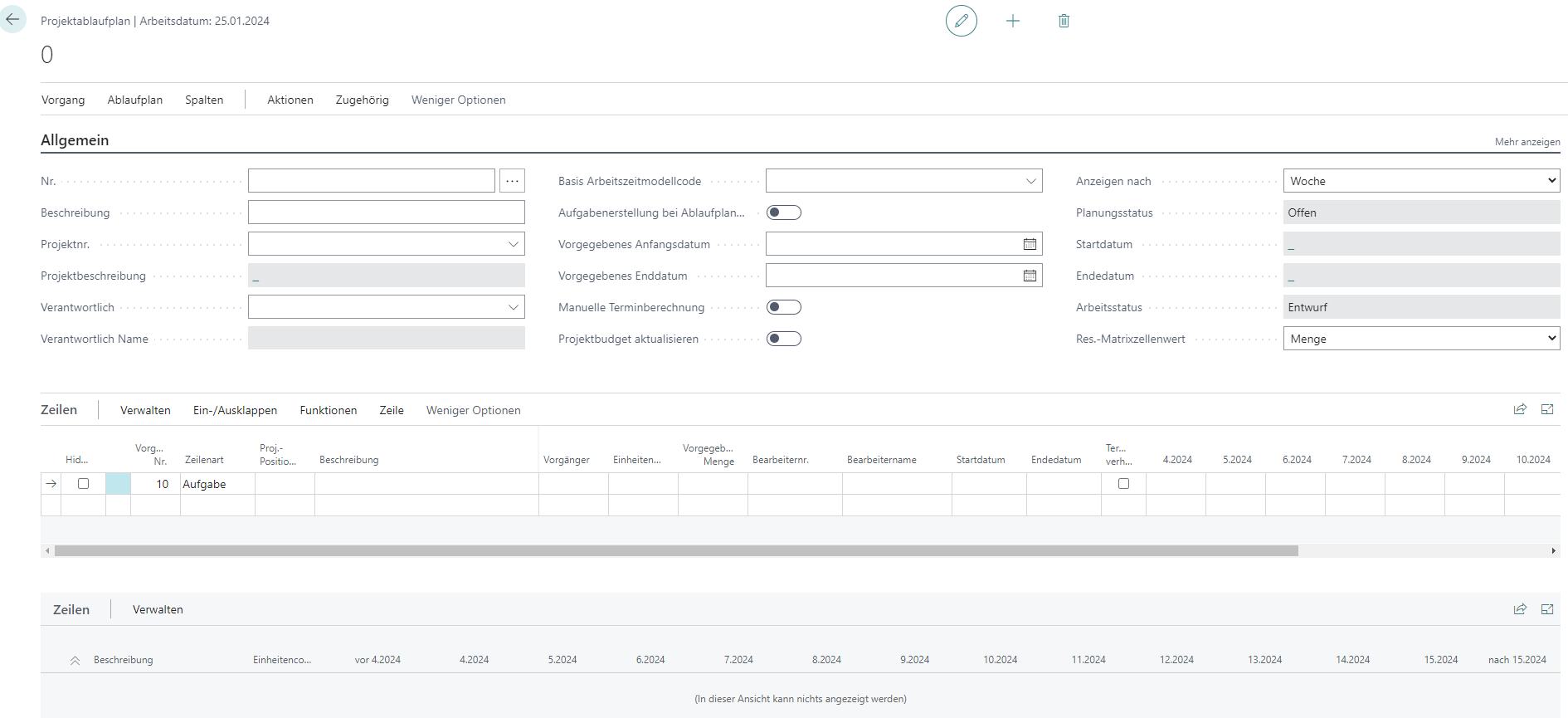The image size is (1568, 718).
Task: Click the Allgemein section heading
Action: pyautogui.click(x=75, y=140)
